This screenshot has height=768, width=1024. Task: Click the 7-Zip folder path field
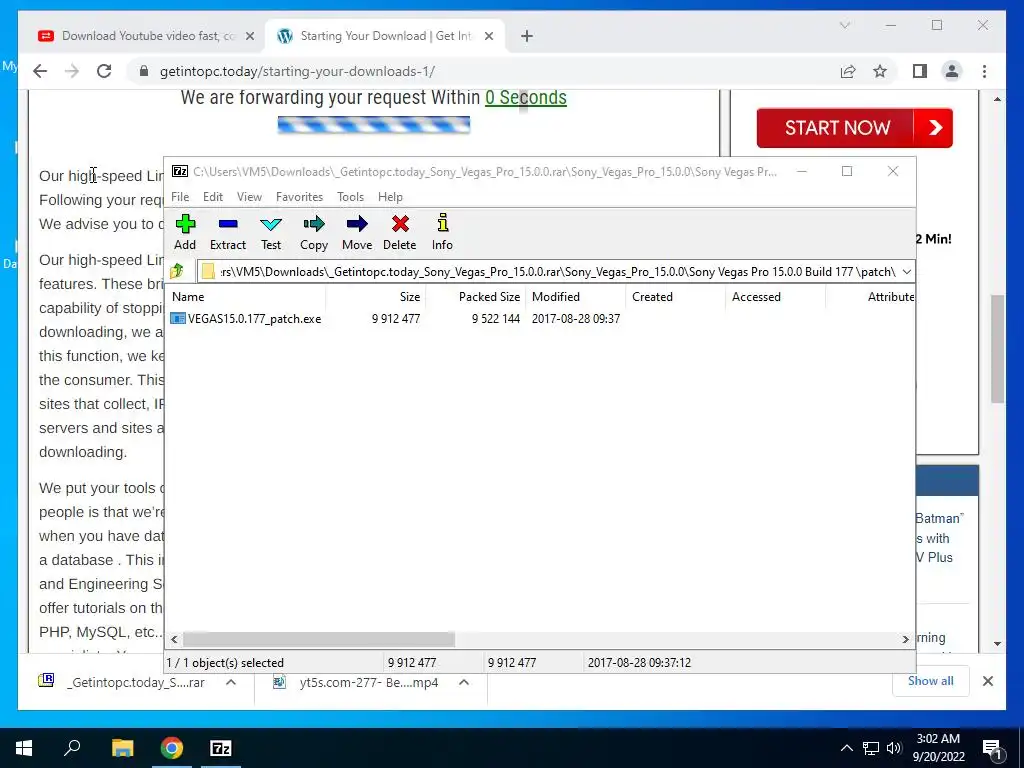click(x=557, y=272)
